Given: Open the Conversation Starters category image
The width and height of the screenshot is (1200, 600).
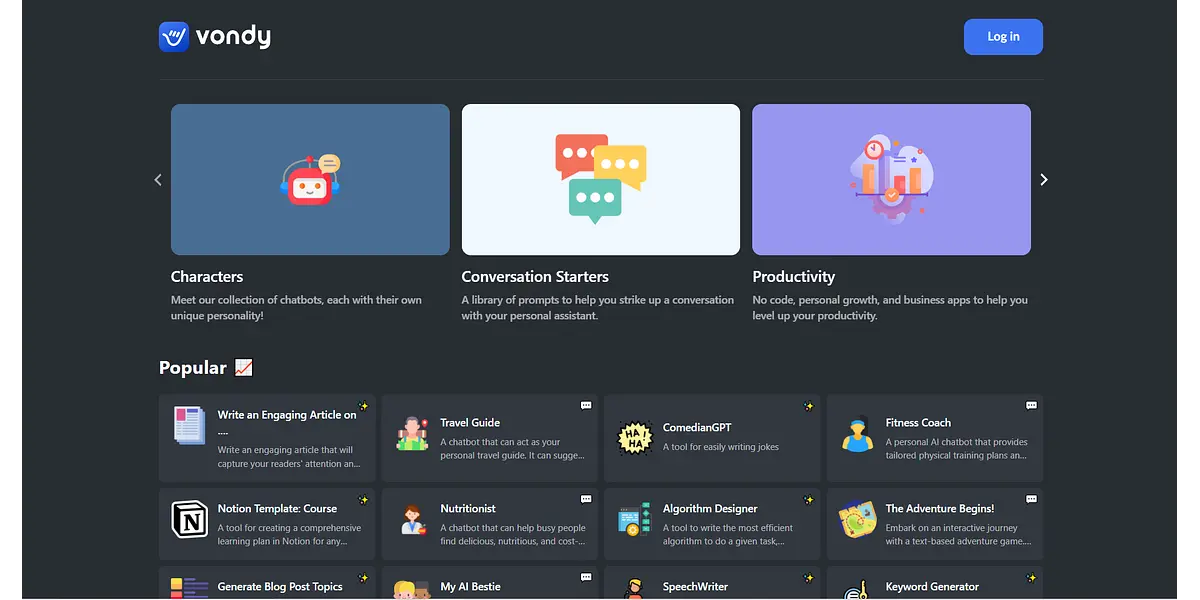Looking at the screenshot, I should [600, 180].
